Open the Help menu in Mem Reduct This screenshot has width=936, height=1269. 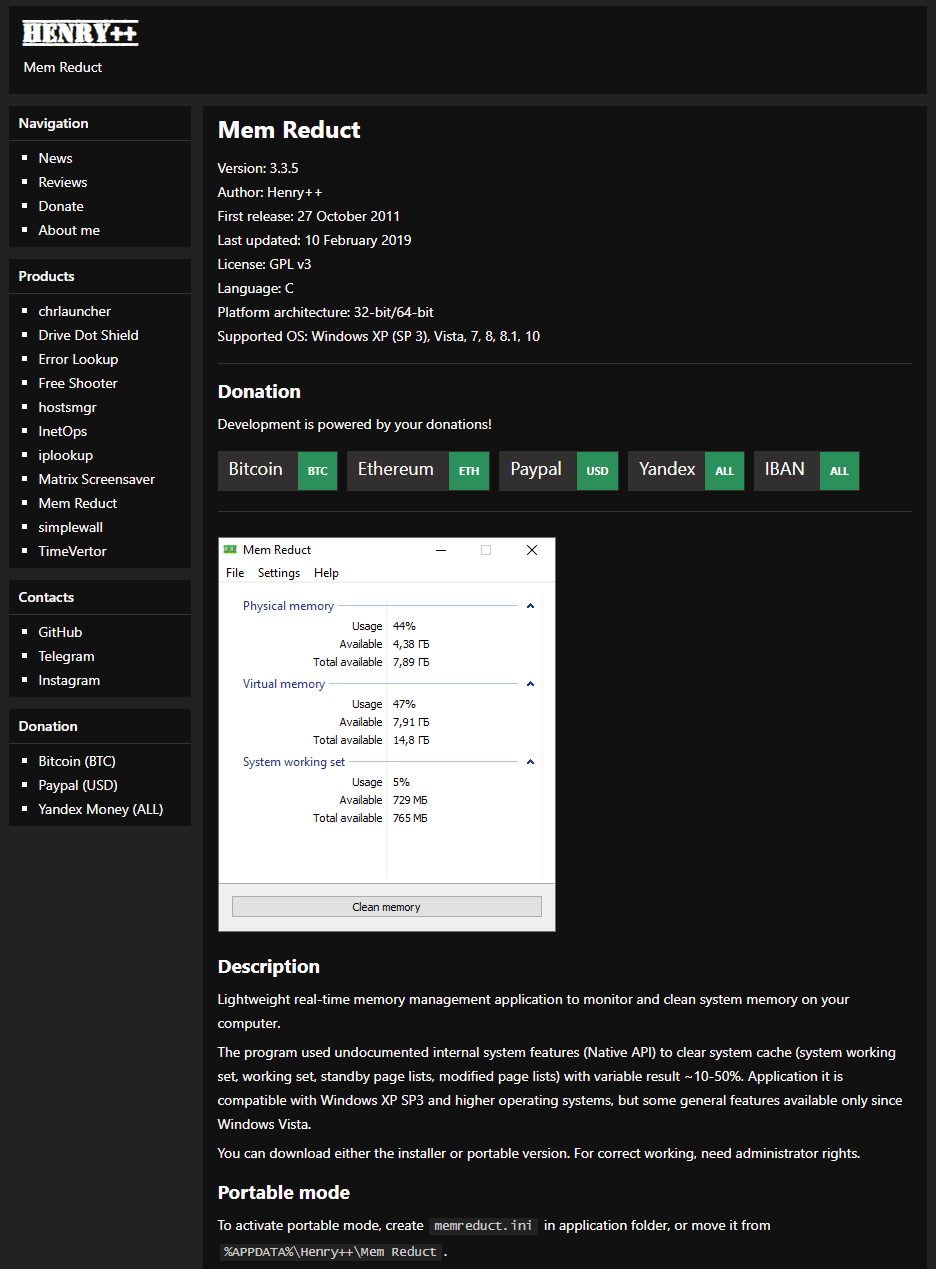[326, 573]
